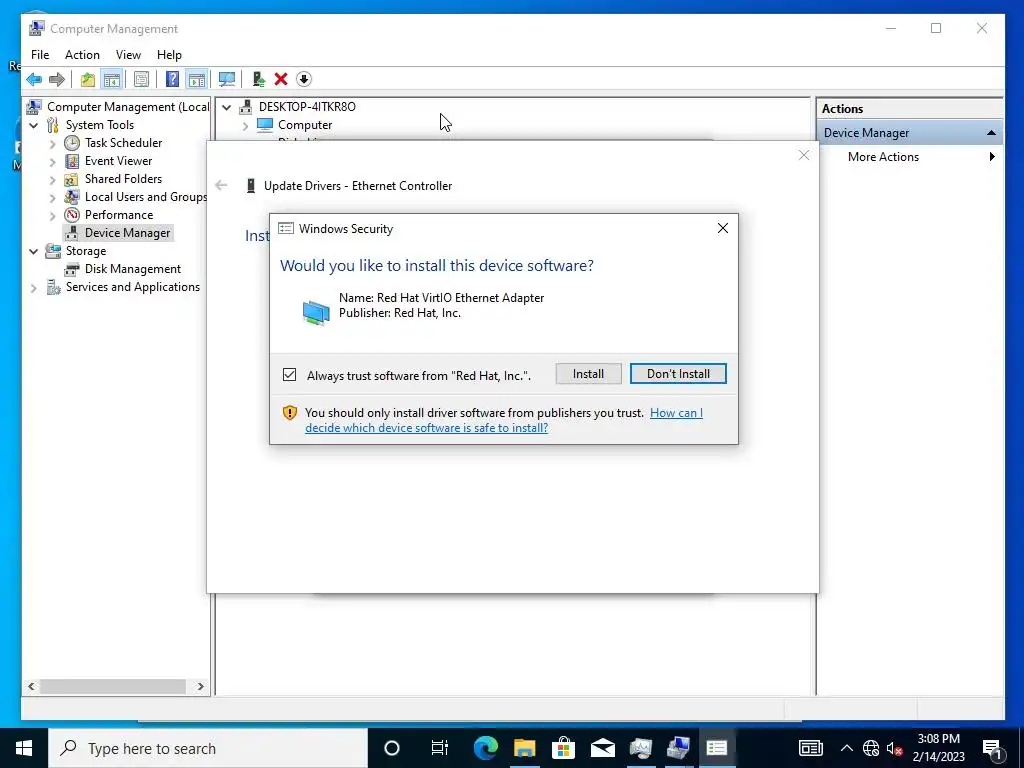Viewport: 1024px width, 768px height.
Task: Click the left pane horizontal scrollbar thumb
Action: (x=112, y=686)
